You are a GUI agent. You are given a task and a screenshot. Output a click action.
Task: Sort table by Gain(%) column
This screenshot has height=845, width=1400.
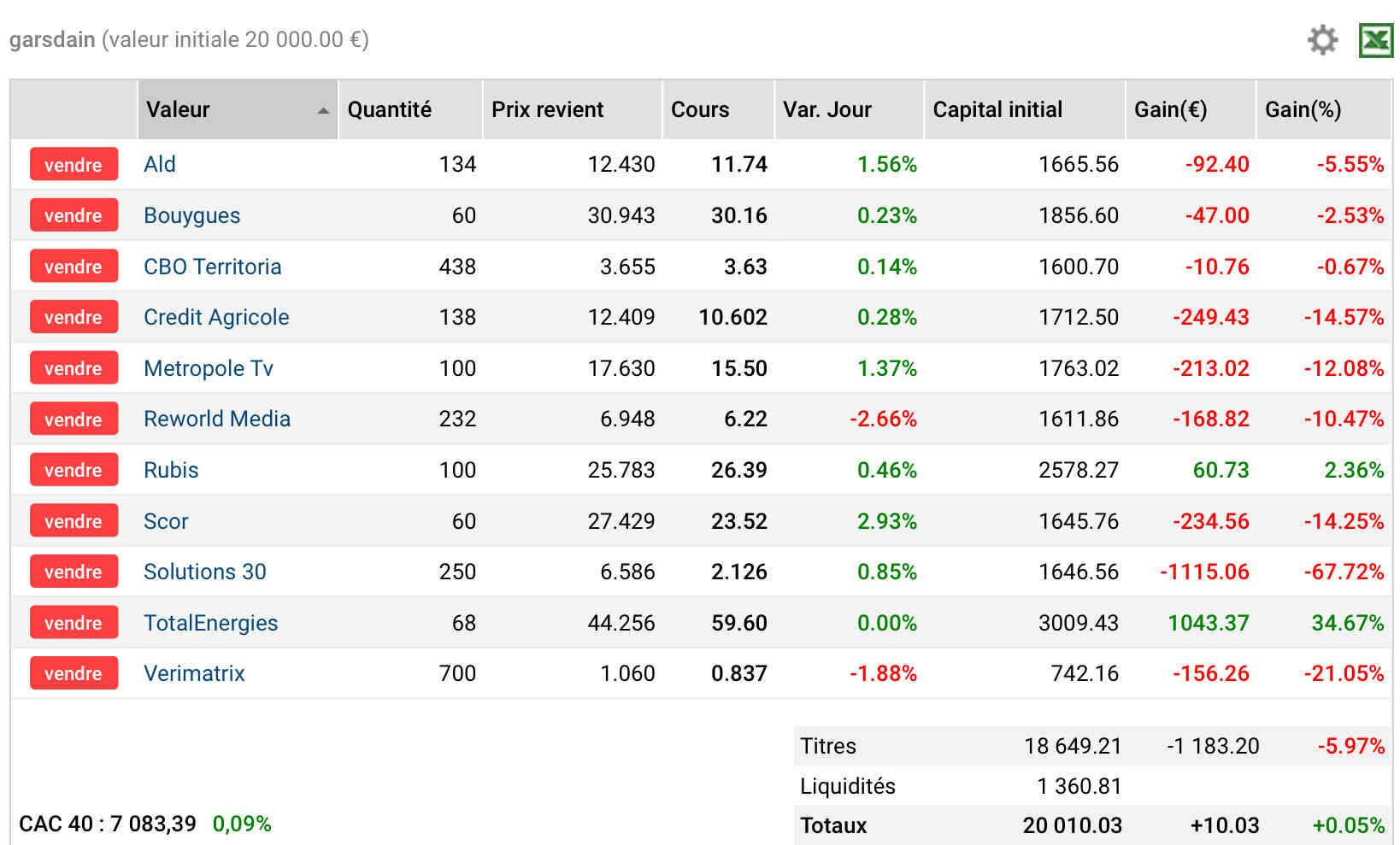tap(1323, 109)
